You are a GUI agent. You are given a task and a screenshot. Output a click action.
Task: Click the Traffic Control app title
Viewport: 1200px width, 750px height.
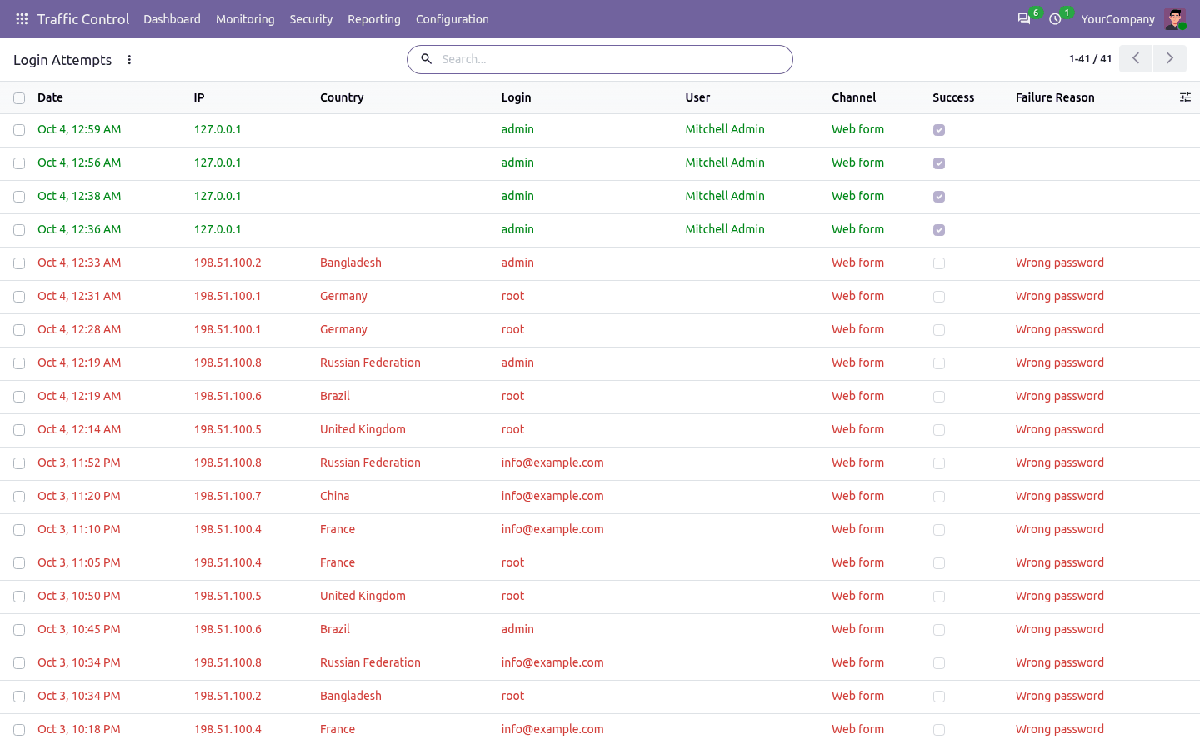click(x=83, y=19)
